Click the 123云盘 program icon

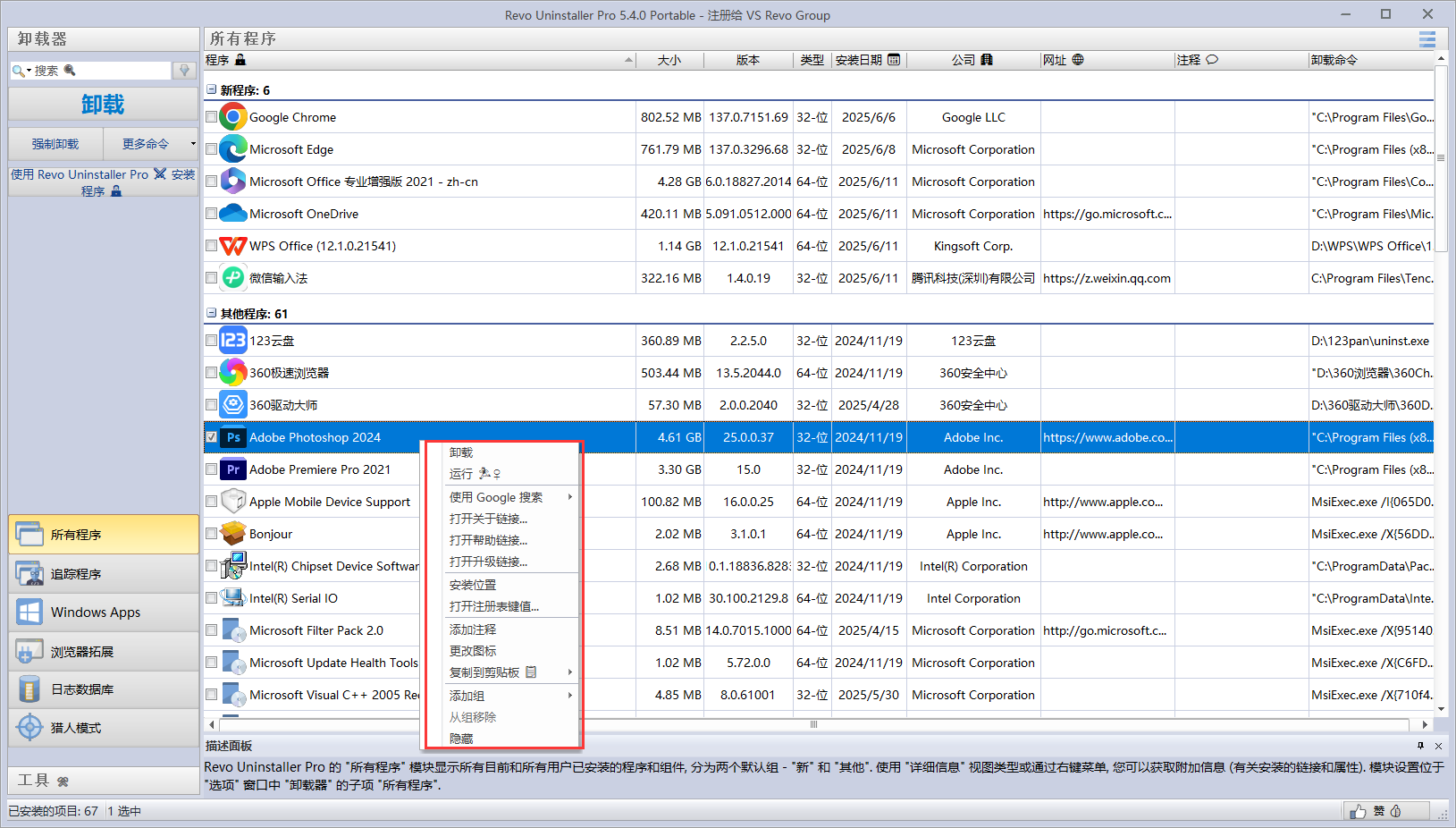pos(233,341)
